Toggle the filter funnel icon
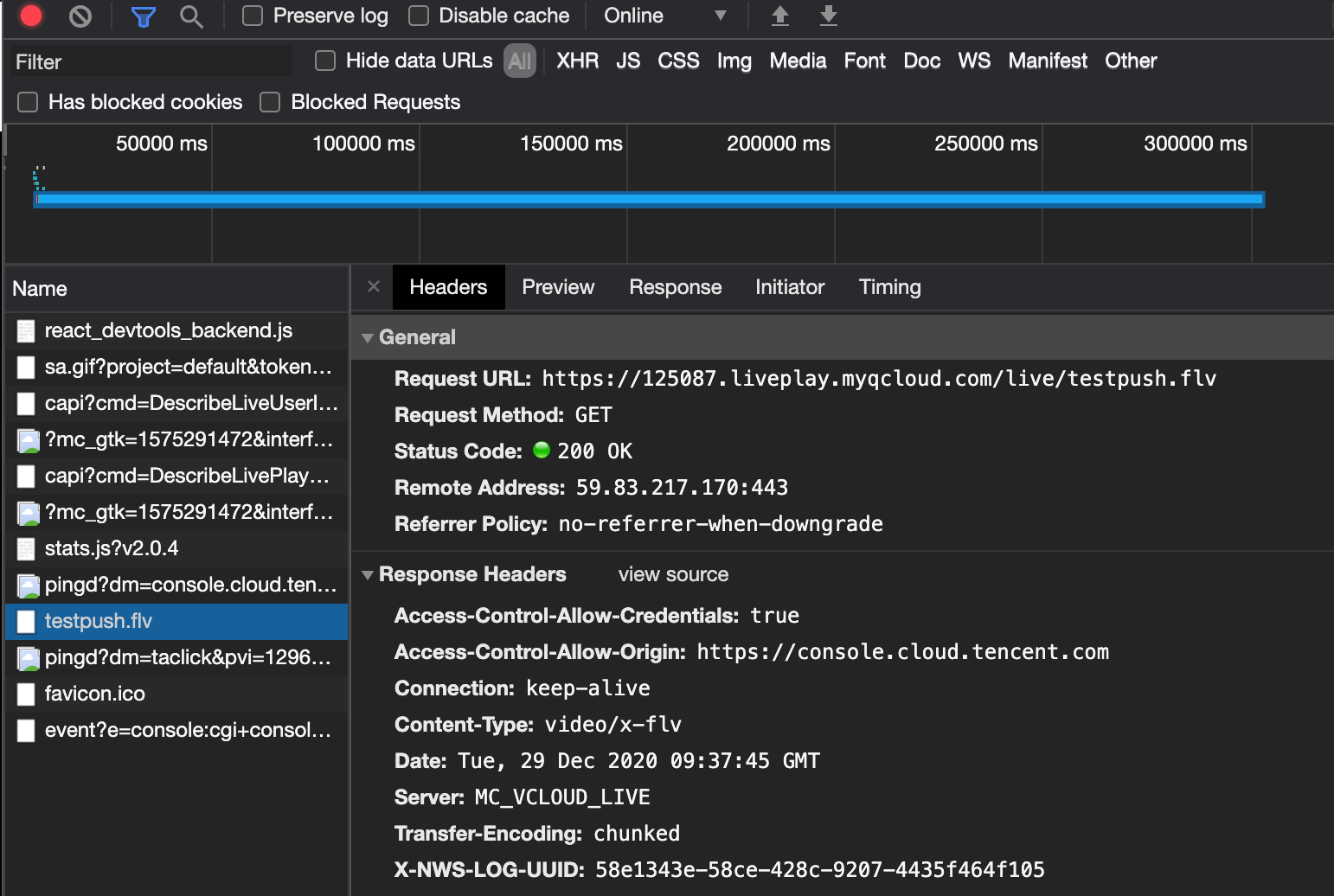The width and height of the screenshot is (1334, 896). click(x=143, y=16)
